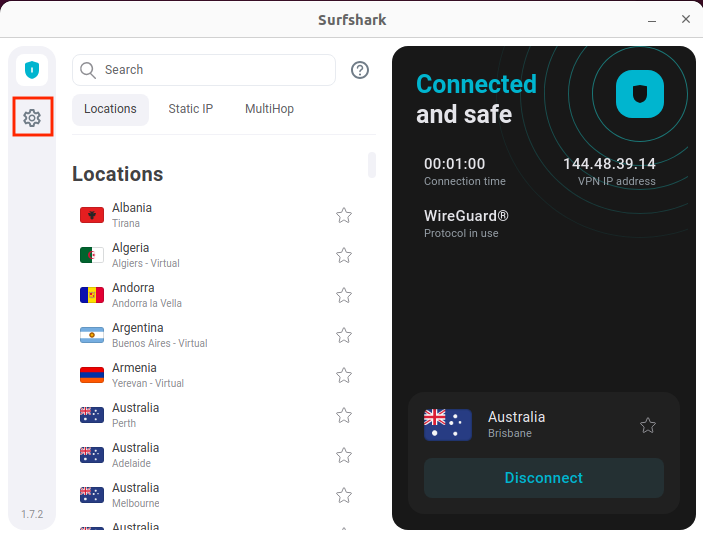The height and width of the screenshot is (538, 703).
Task: Switch to the Static IP tab
Action: (x=190, y=109)
